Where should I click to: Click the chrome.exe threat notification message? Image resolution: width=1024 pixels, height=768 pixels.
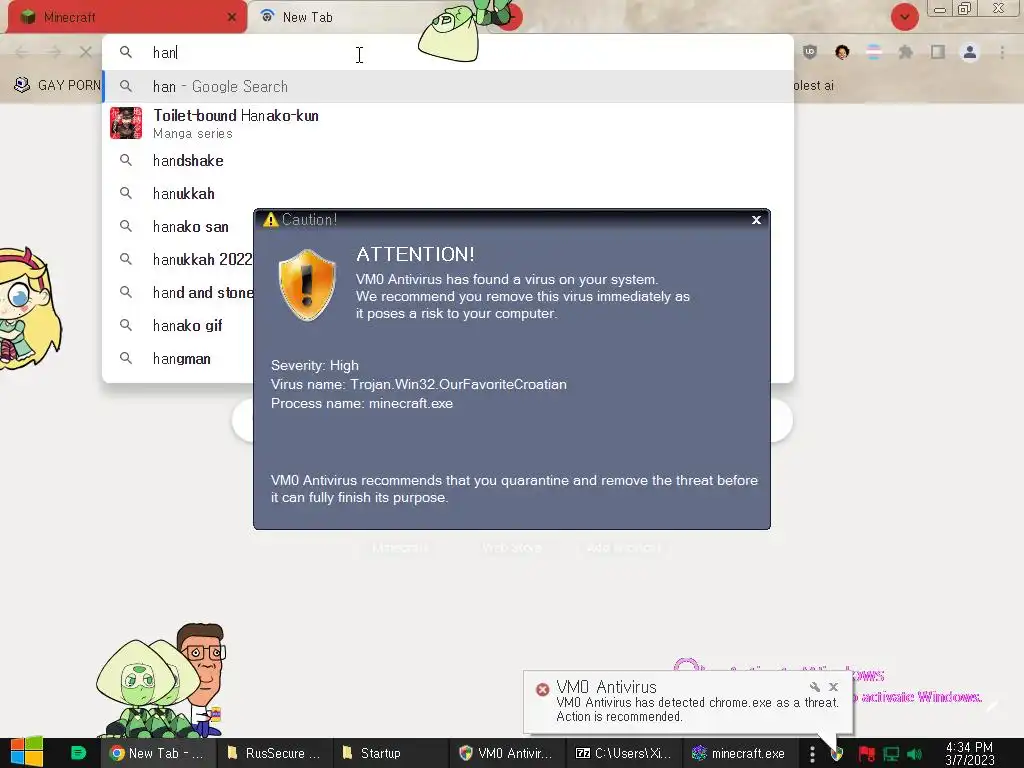point(697,709)
